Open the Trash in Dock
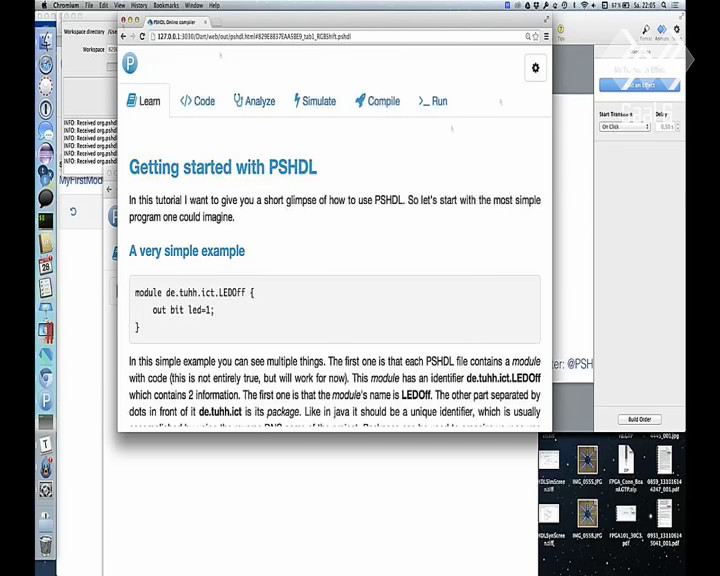 [45, 545]
